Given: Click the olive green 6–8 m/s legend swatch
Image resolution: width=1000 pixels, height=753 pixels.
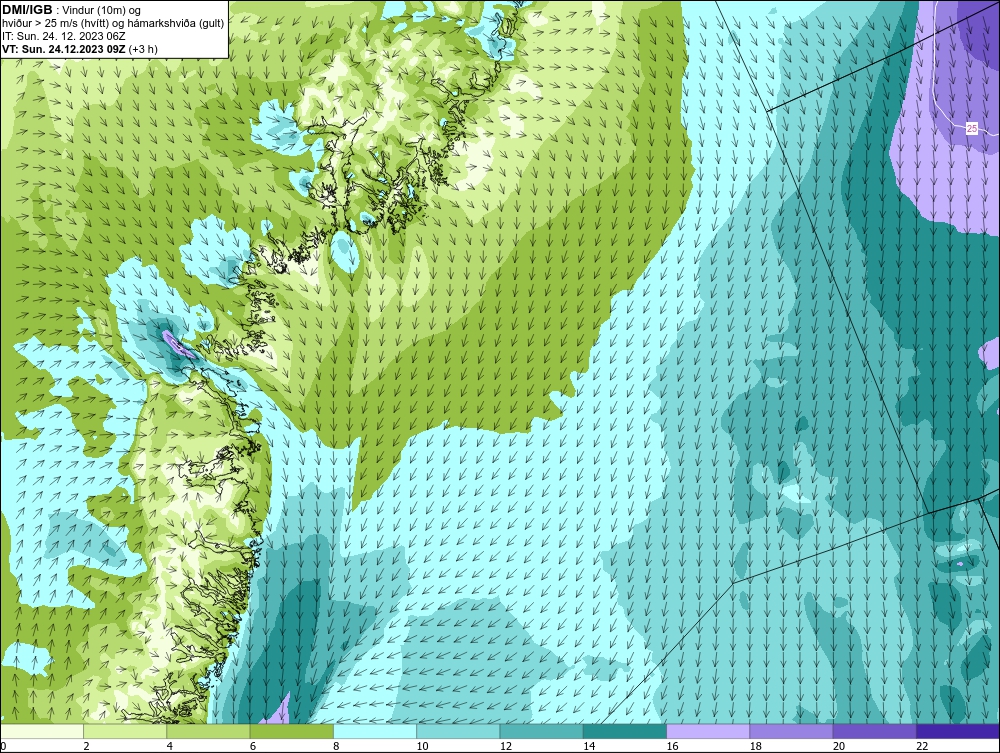Looking at the screenshot, I should pyautogui.click(x=291, y=731).
